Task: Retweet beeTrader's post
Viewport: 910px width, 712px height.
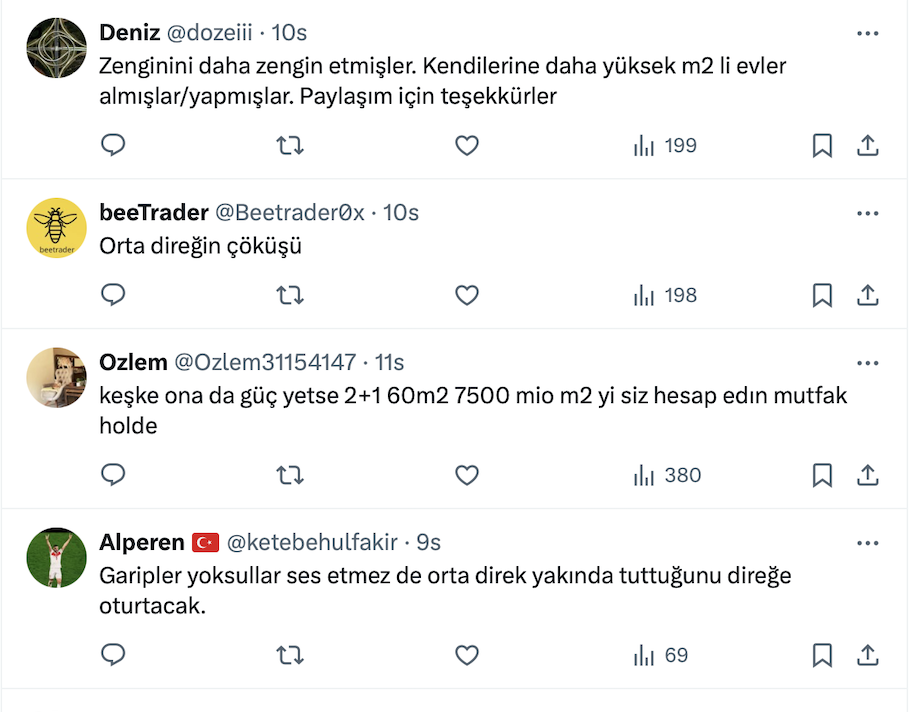Action: click(290, 296)
